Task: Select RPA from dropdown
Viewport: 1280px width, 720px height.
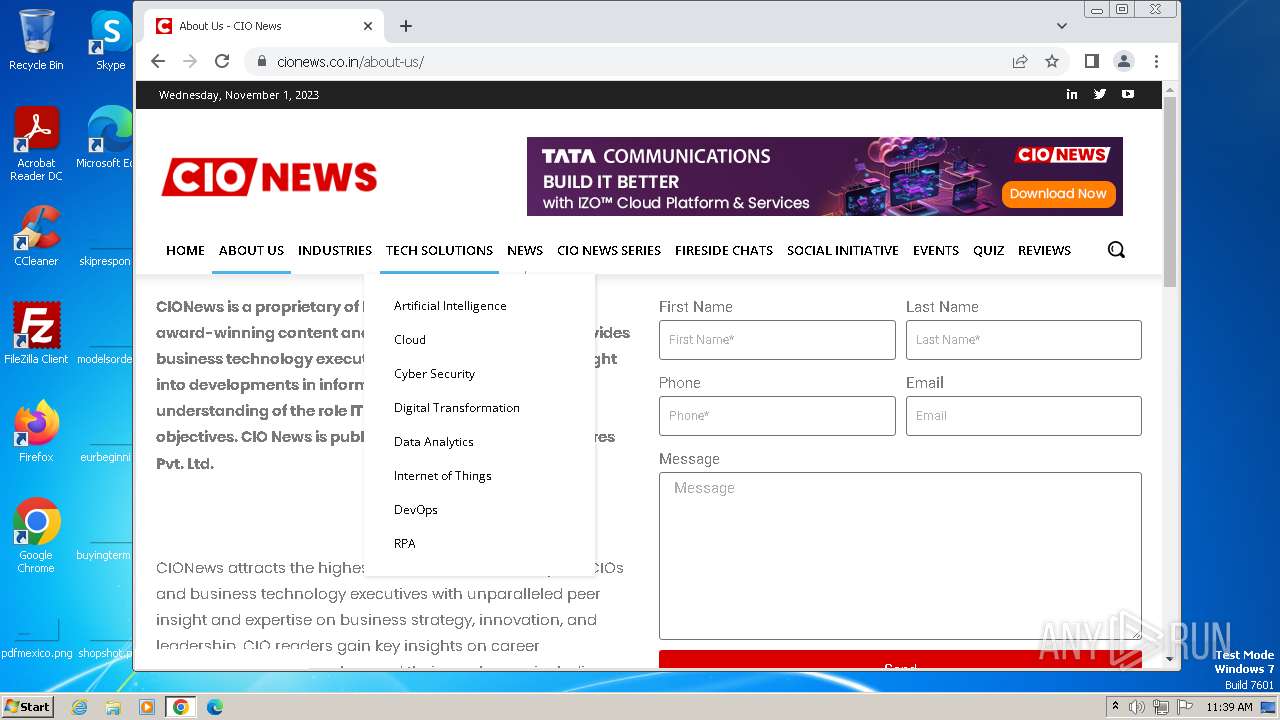Action: click(405, 544)
